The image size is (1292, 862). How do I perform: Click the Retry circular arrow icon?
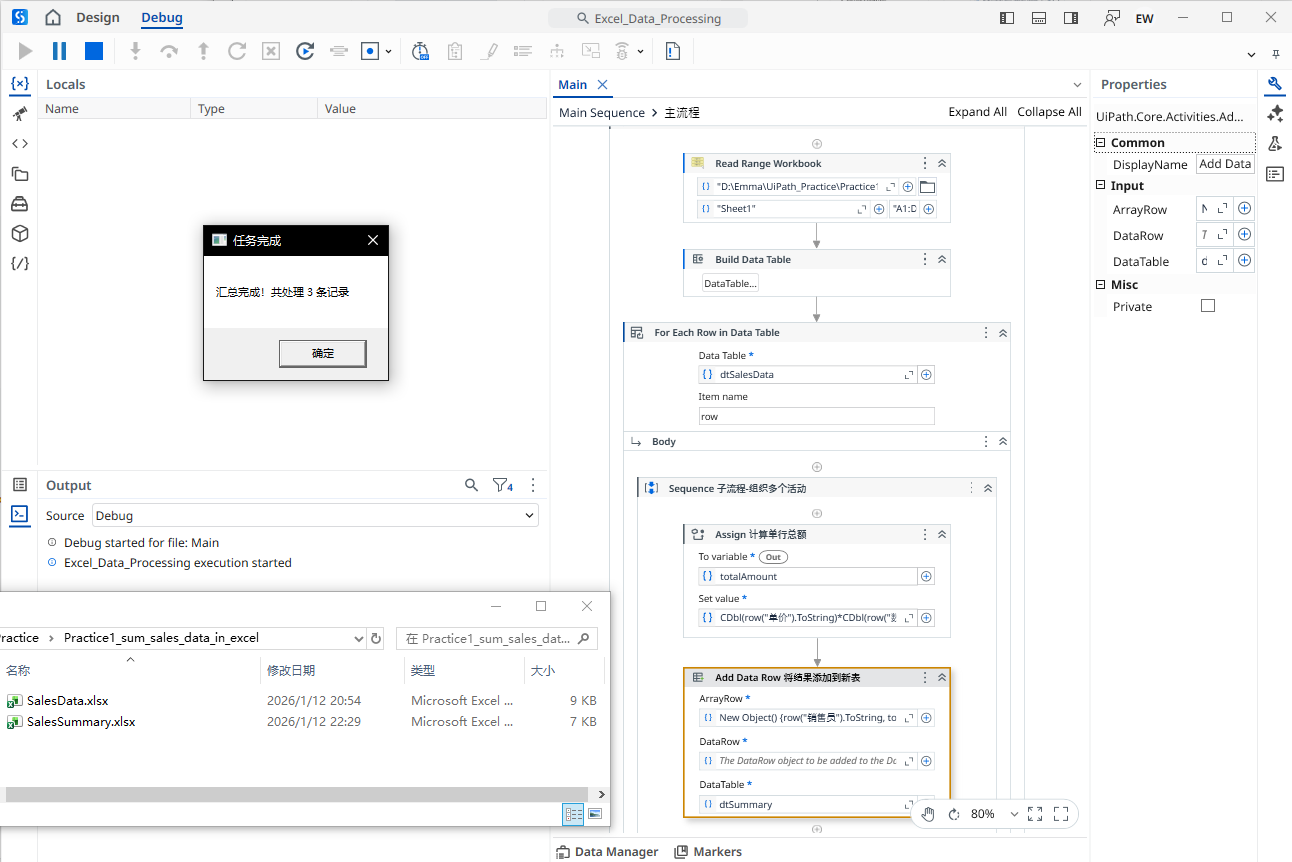click(237, 51)
